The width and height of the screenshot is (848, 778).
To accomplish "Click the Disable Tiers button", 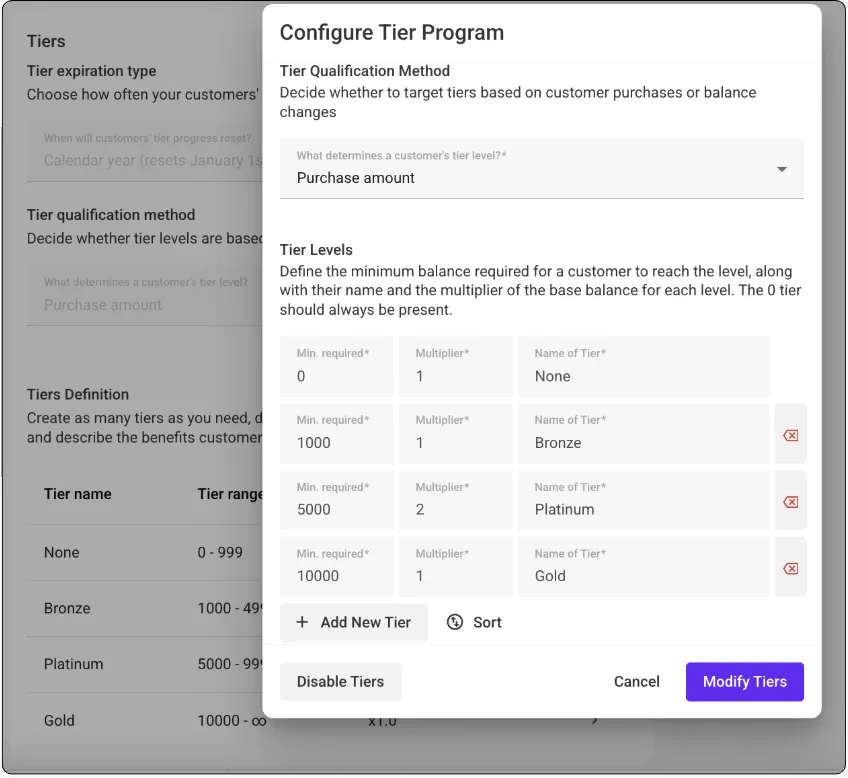I will tap(340, 681).
